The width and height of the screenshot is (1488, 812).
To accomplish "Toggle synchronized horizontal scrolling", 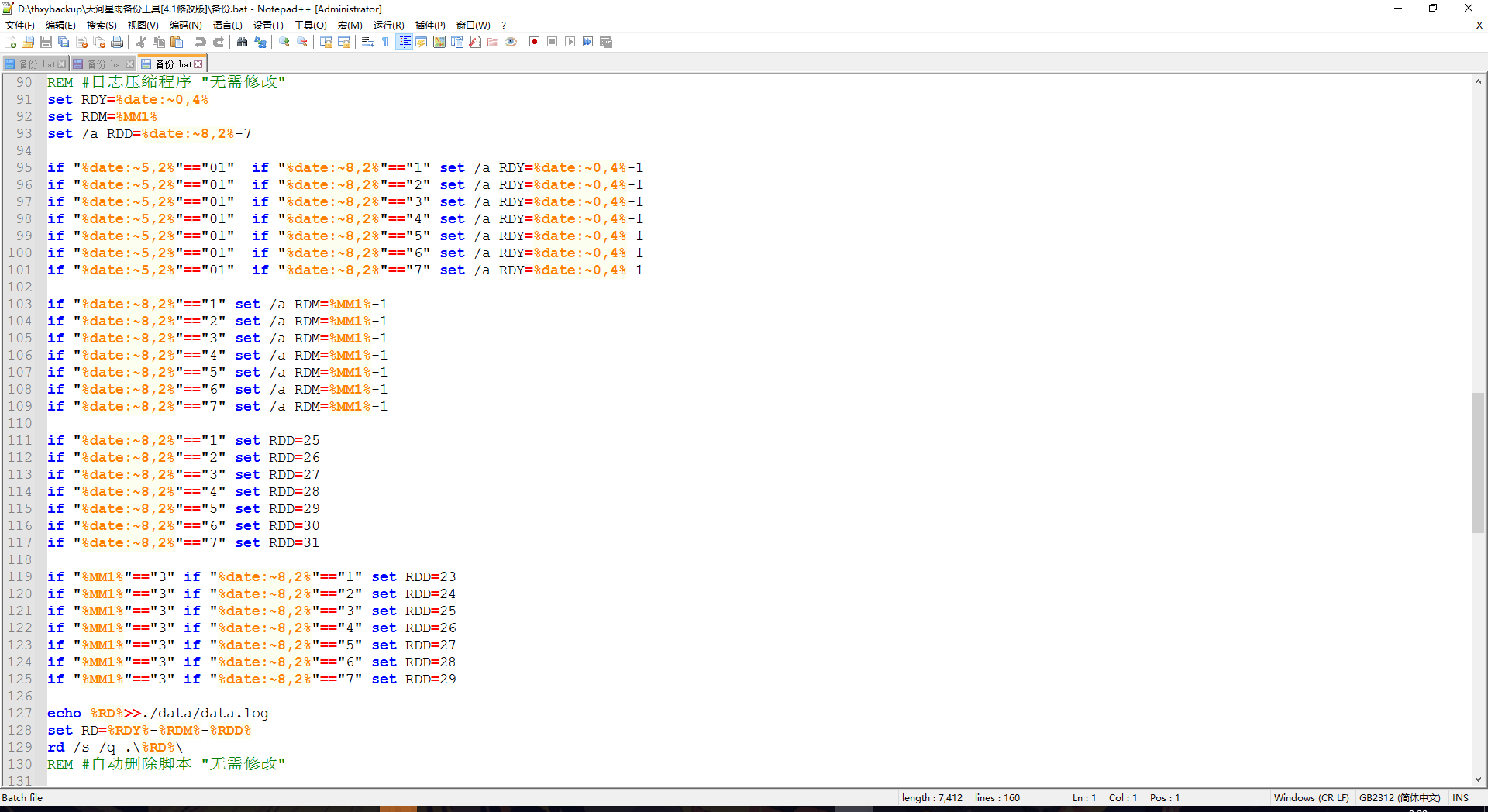I will click(344, 42).
